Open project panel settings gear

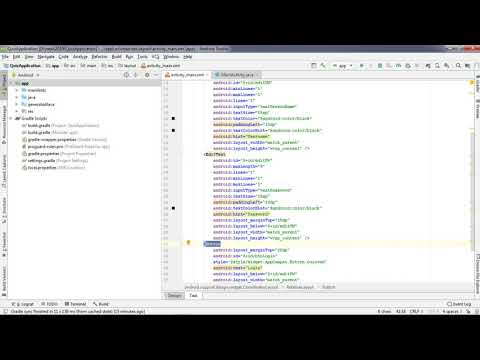pyautogui.click(x=147, y=75)
